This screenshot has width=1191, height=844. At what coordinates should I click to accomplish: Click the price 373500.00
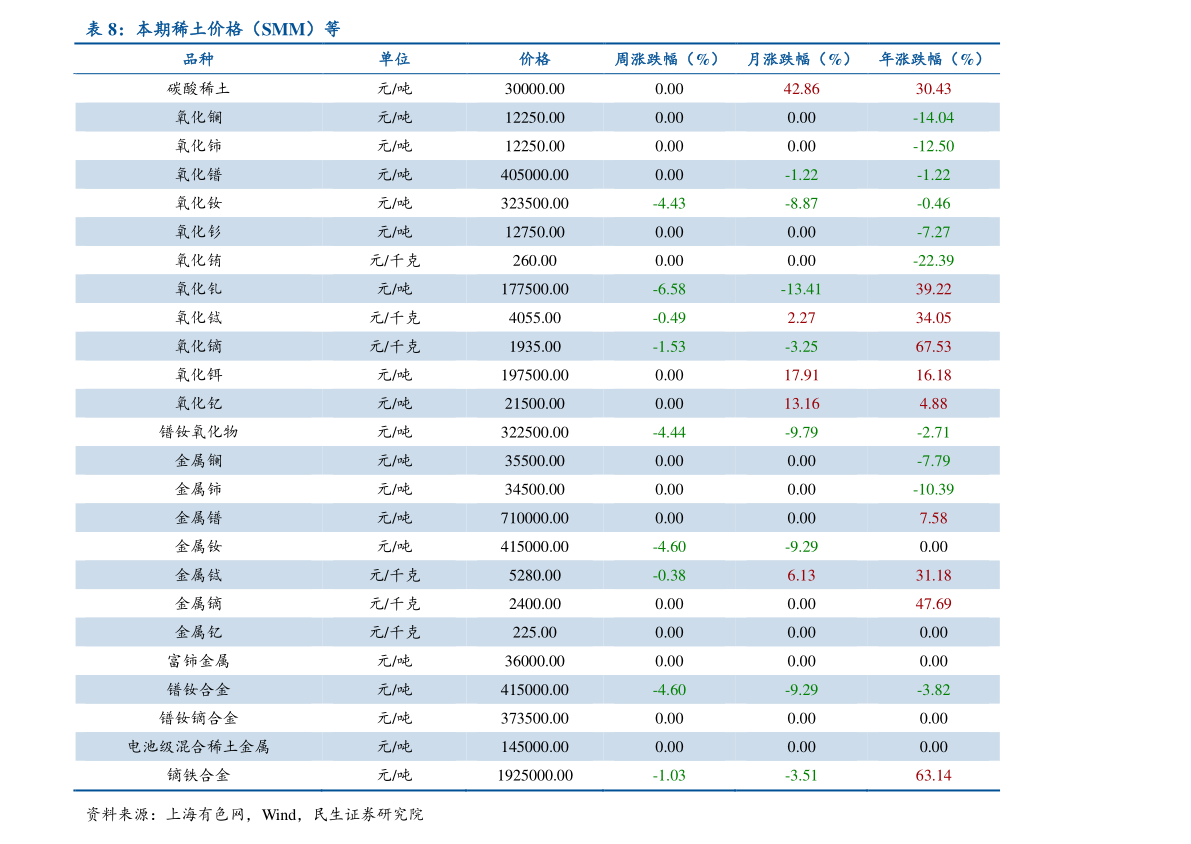tap(535, 719)
